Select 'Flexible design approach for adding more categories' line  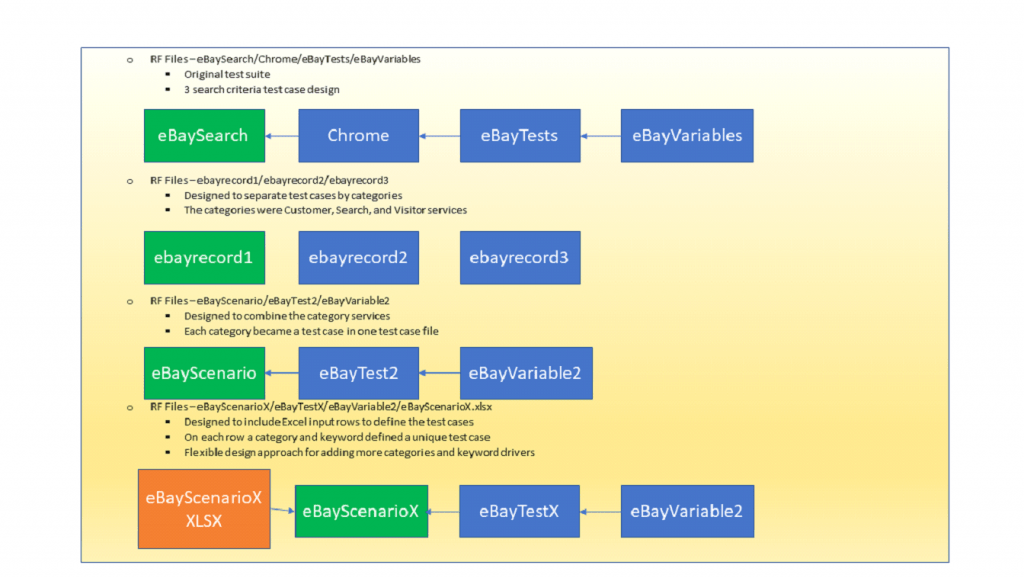pyautogui.click(x=359, y=453)
